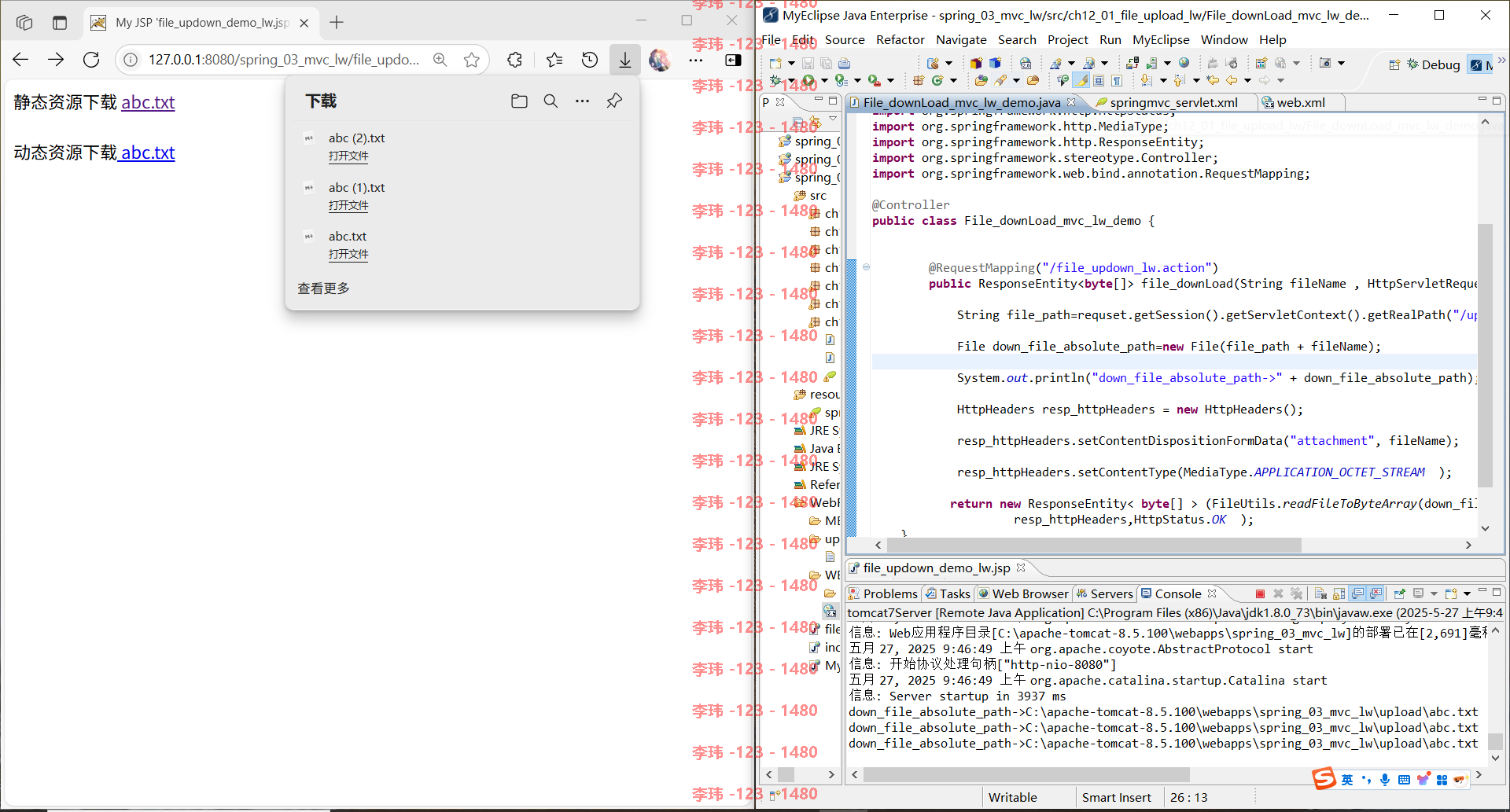Click the camera capture icon in MyEclipse toolbar
This screenshot has height=812, width=1510.
[x=1325, y=63]
